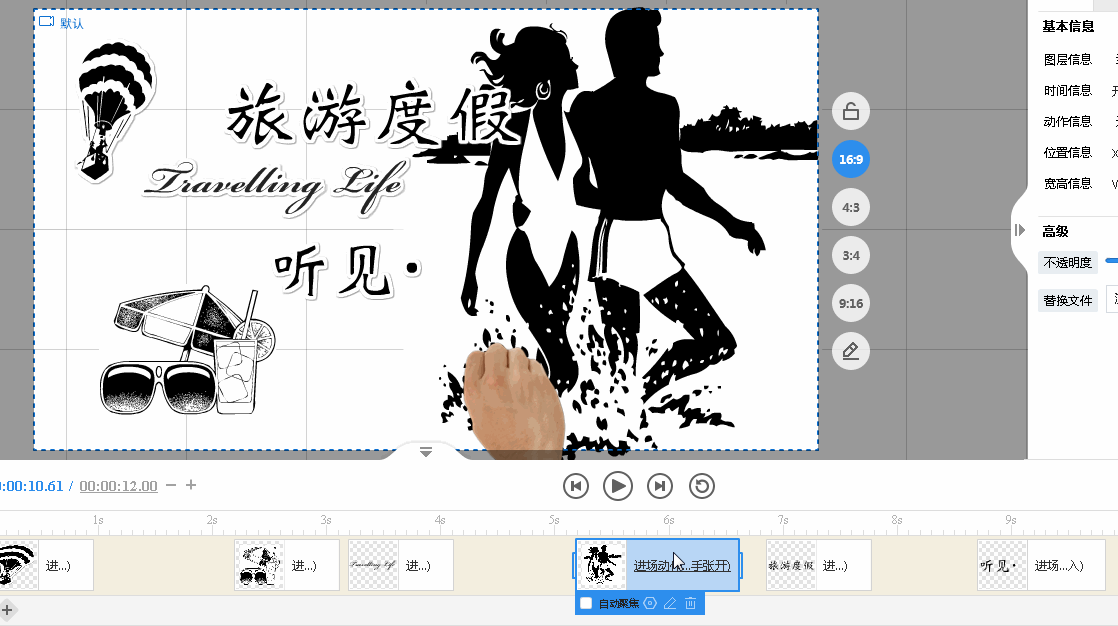Enable the 自动聚焦 checkbox
The width and height of the screenshot is (1118, 626).
[586, 603]
